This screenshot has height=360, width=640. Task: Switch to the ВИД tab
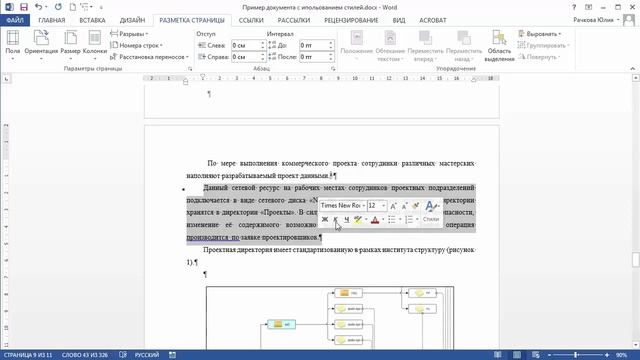[x=399, y=20]
